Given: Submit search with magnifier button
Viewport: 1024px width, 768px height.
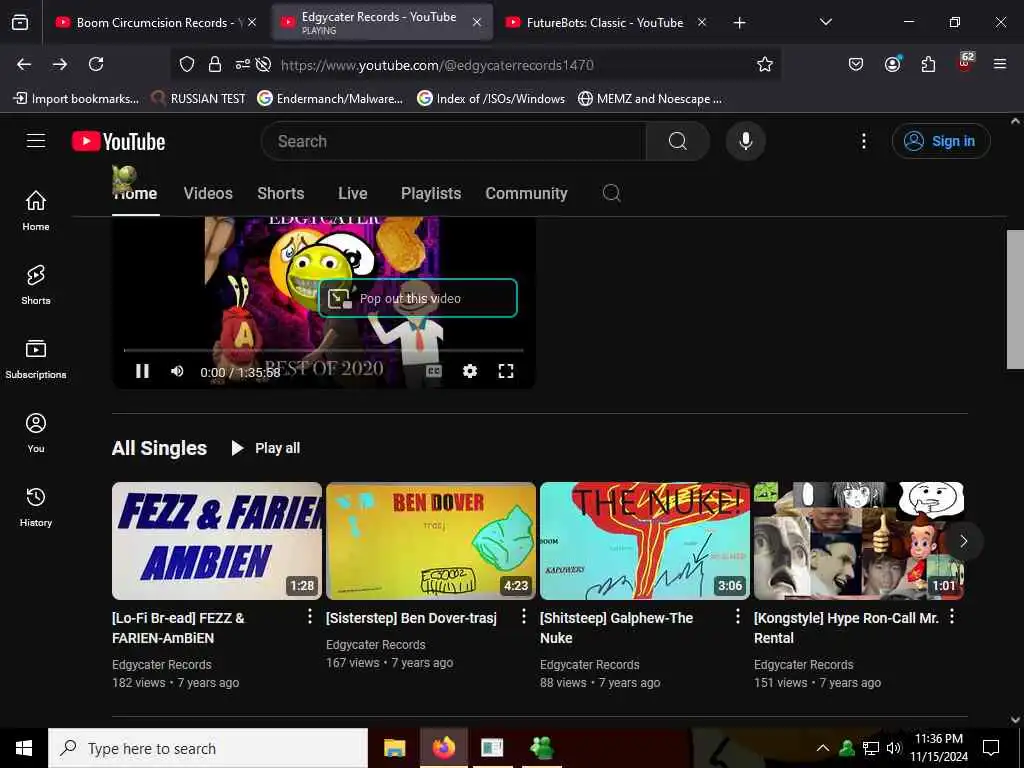Looking at the screenshot, I should coord(677,141).
